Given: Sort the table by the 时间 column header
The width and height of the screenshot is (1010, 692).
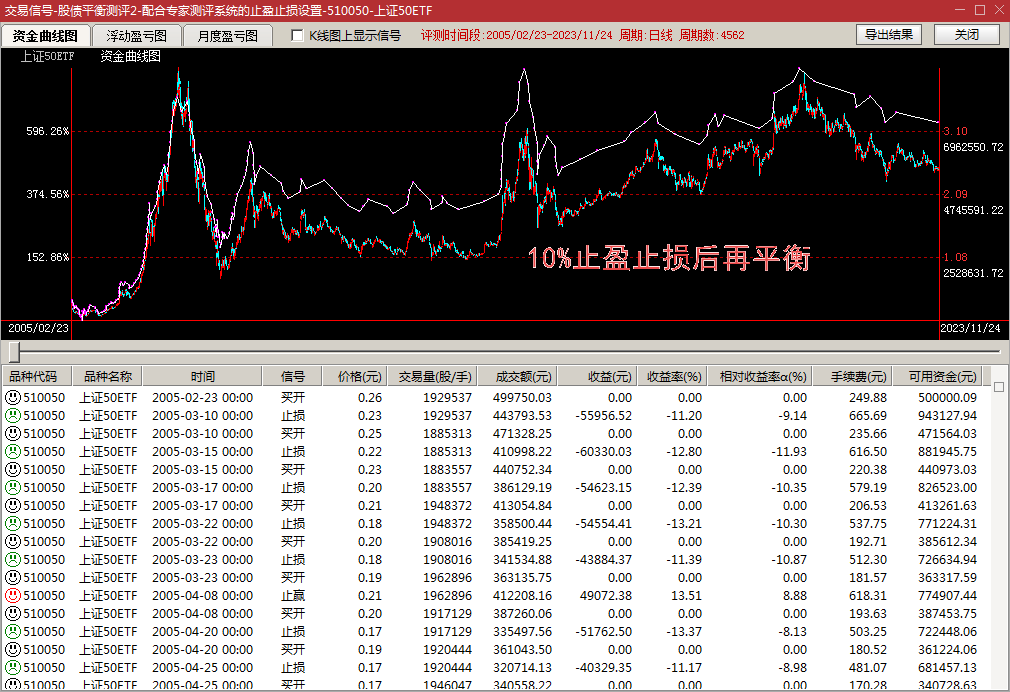Looking at the screenshot, I should (203, 377).
